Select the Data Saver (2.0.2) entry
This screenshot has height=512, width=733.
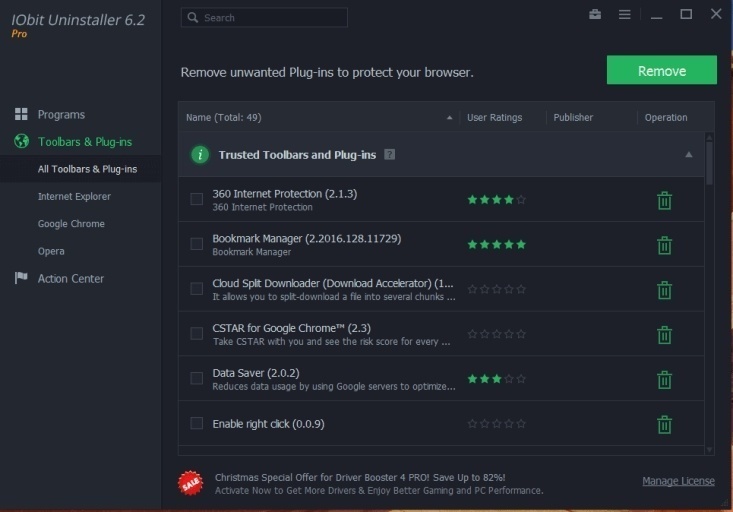256,373
